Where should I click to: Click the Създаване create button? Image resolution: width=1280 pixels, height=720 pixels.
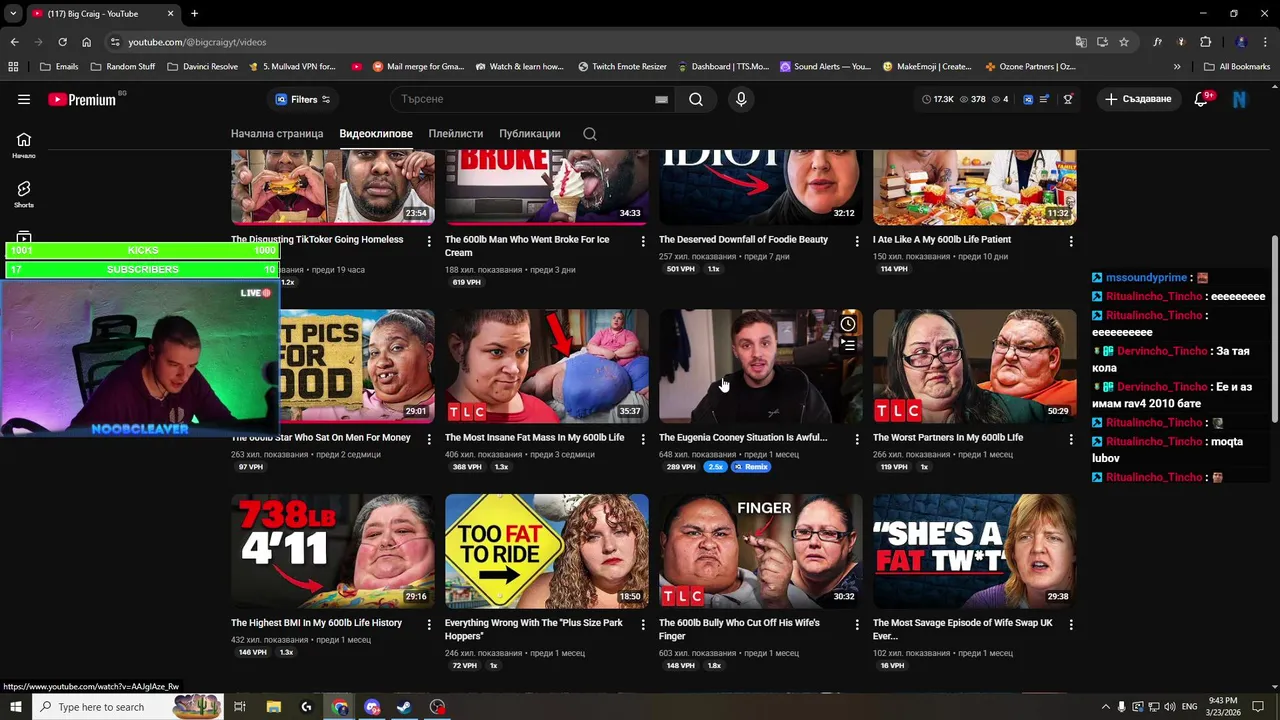(1138, 99)
